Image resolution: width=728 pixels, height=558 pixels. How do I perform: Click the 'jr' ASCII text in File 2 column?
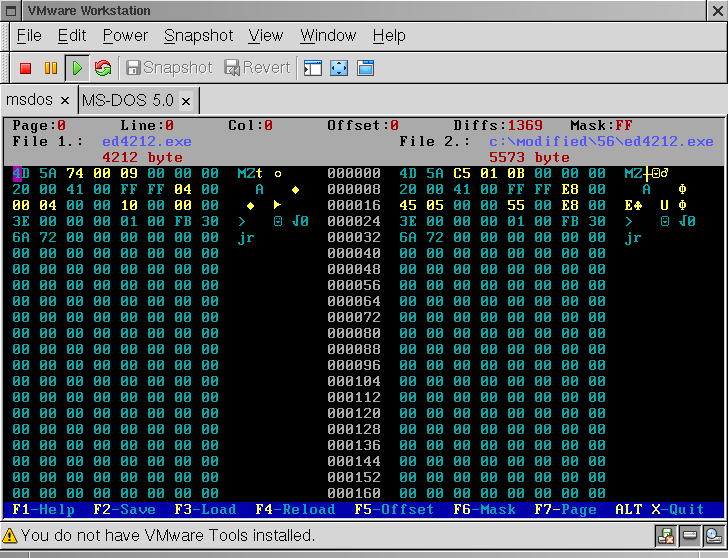(x=633, y=237)
